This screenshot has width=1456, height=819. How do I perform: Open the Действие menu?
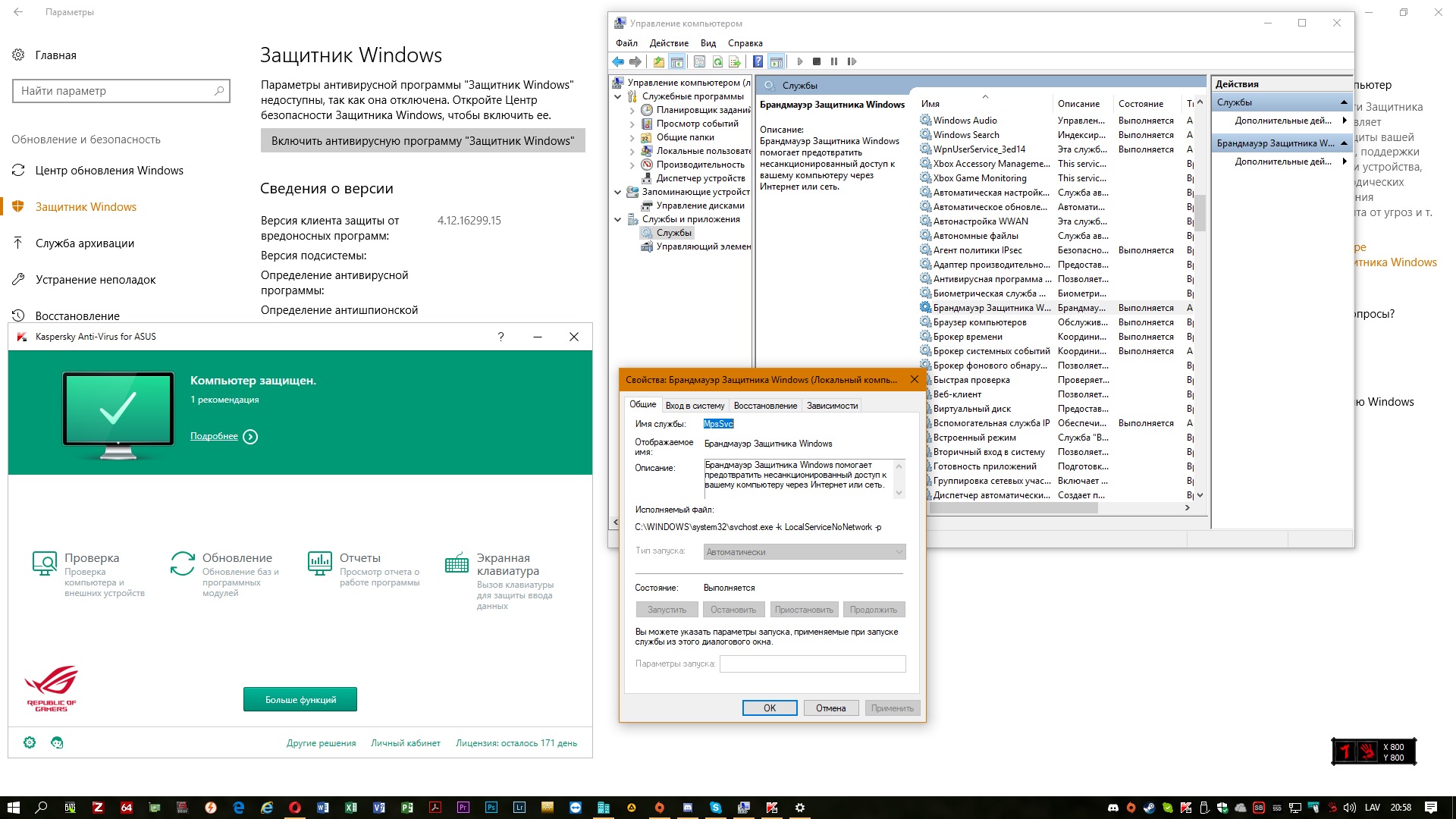669,43
